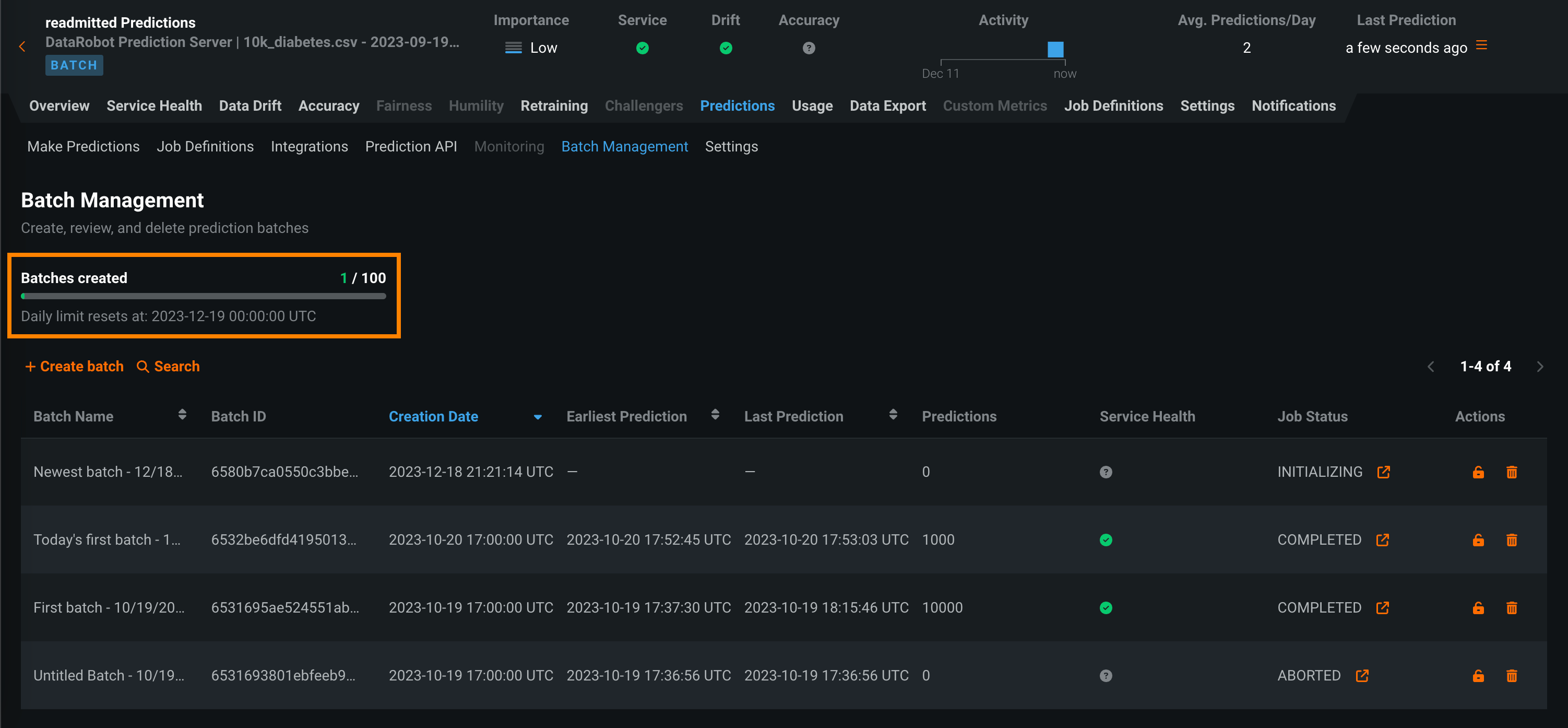Toggle lock on Untitled Batch row
The width and height of the screenshot is (1568, 728).
coord(1478,676)
